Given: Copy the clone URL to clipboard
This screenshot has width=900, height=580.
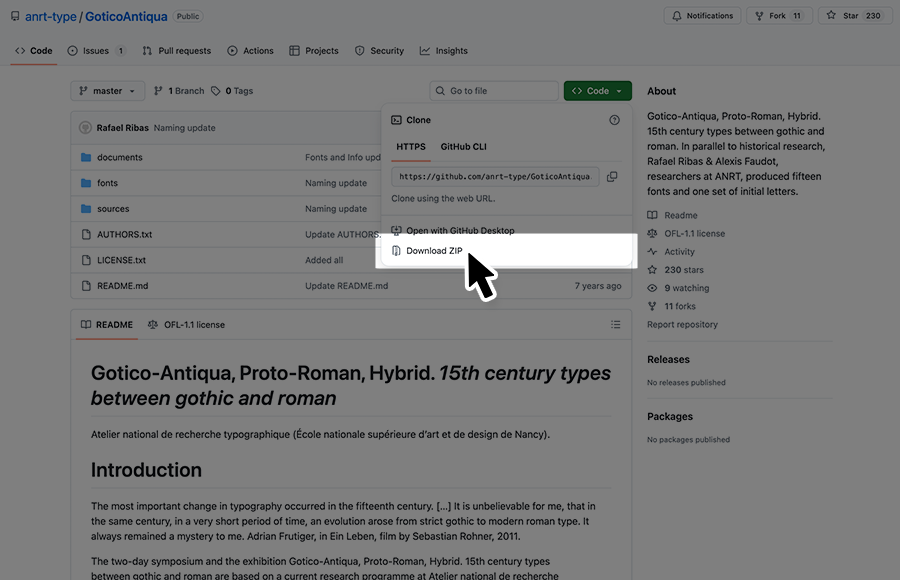Looking at the screenshot, I should (x=612, y=177).
